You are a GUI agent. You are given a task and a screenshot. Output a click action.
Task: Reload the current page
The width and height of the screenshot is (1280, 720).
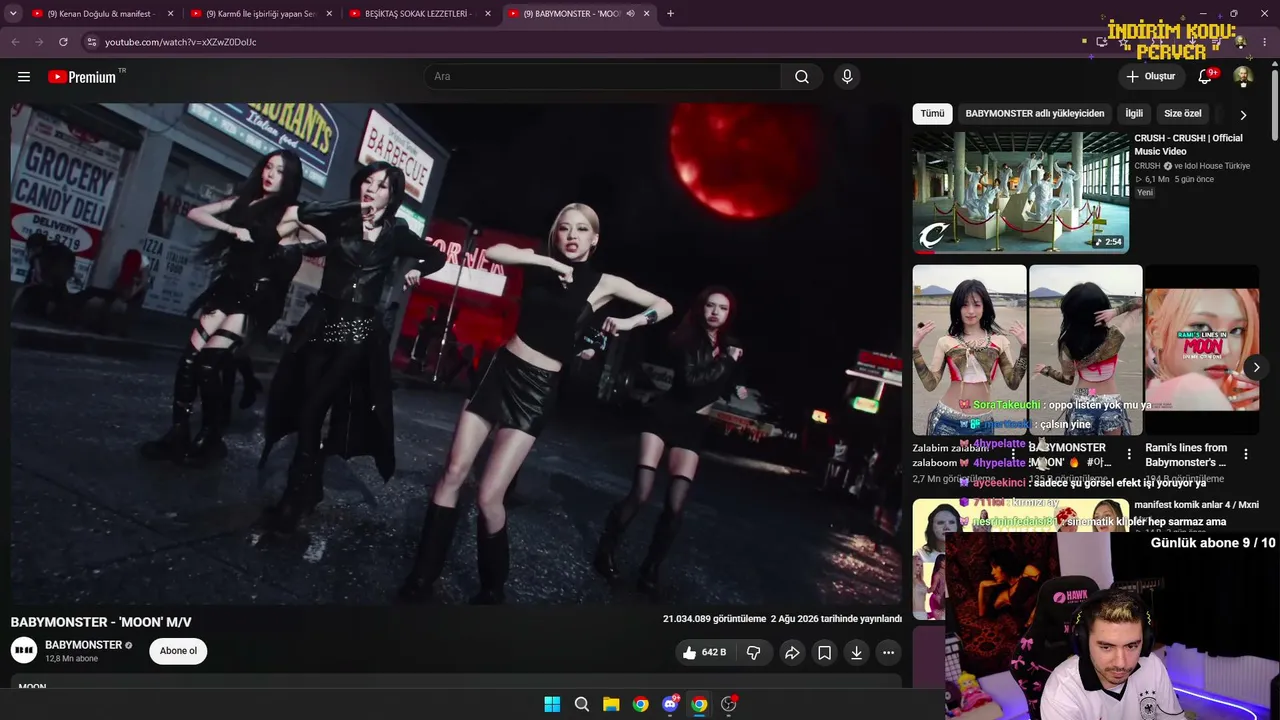tap(63, 42)
